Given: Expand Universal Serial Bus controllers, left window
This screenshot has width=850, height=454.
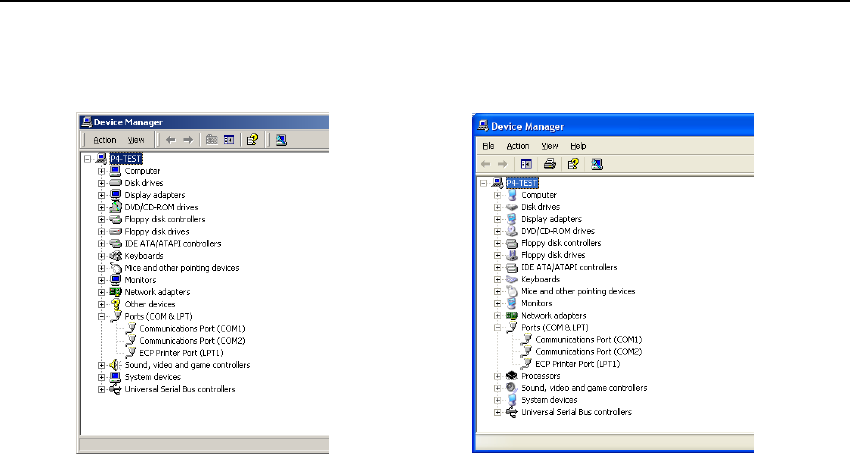Looking at the screenshot, I should pyautogui.click(x=101, y=389).
